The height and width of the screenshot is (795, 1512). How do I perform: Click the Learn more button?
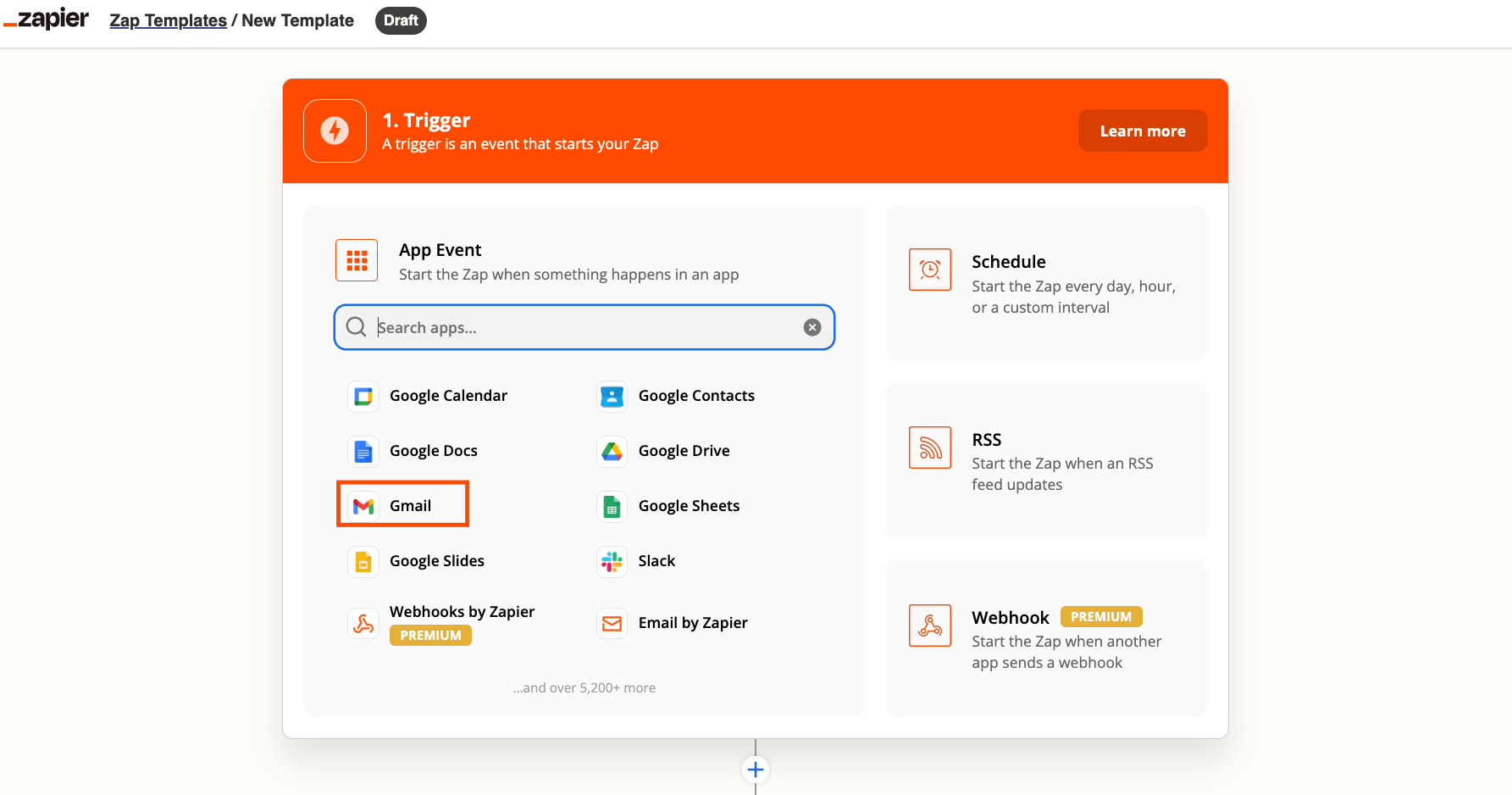click(x=1143, y=131)
